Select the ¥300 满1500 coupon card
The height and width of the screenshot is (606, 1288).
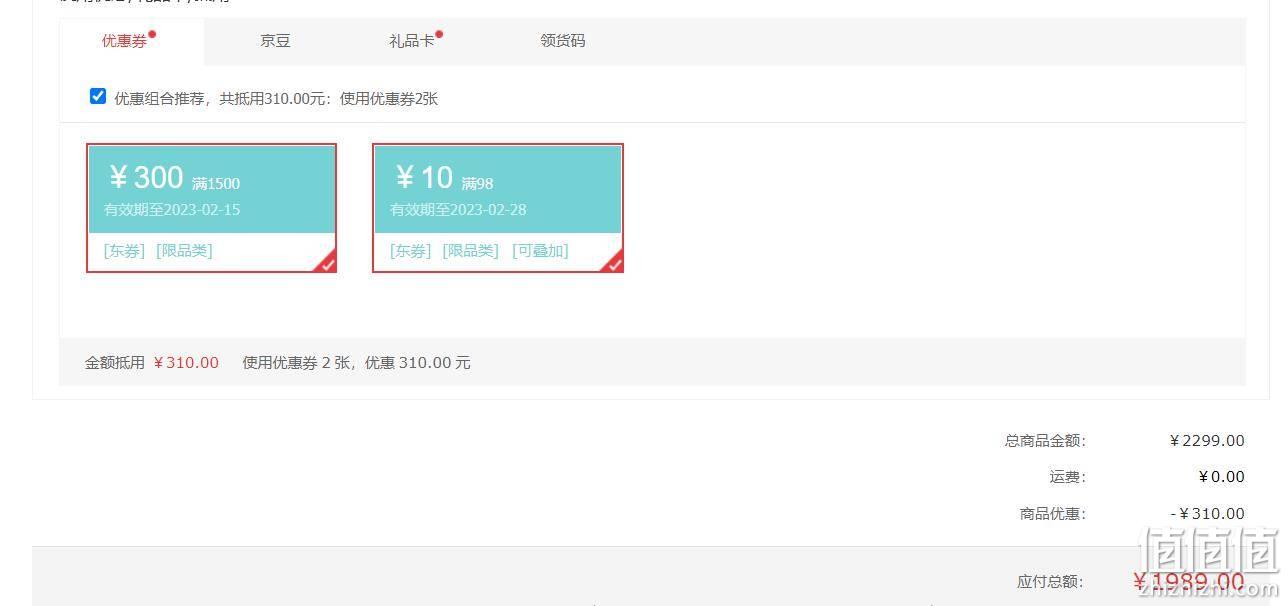211,208
